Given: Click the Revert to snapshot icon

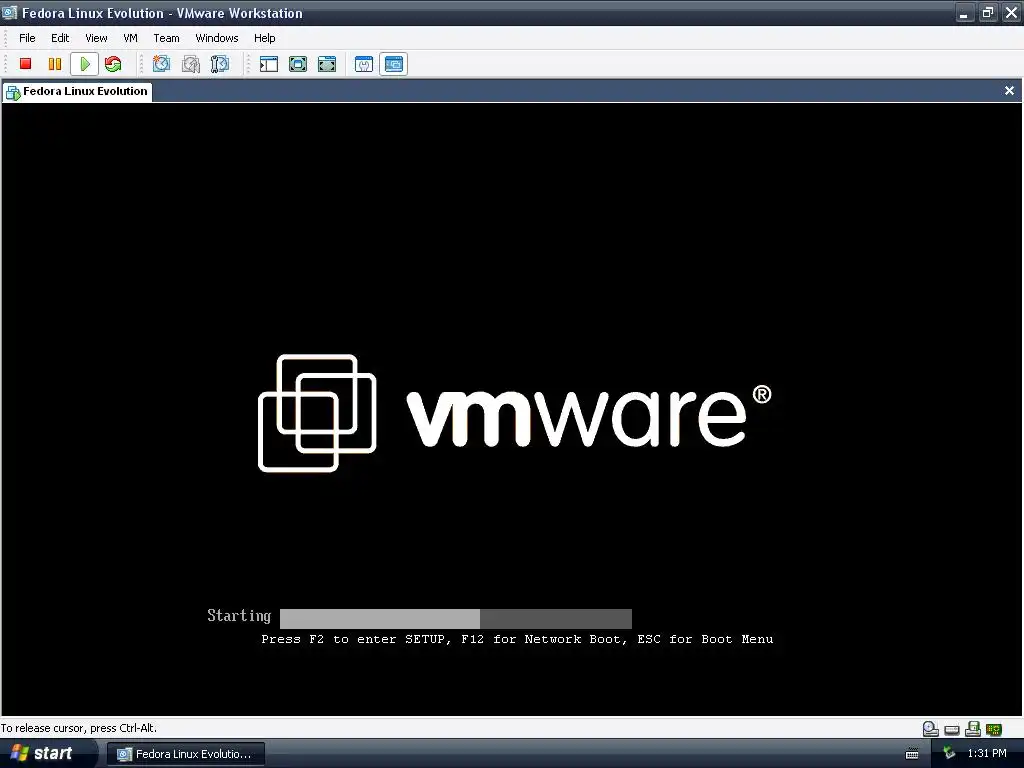Looking at the screenshot, I should click(x=191, y=64).
